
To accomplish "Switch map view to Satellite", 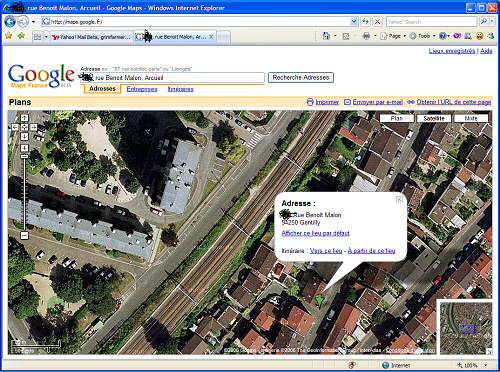I will [434, 118].
